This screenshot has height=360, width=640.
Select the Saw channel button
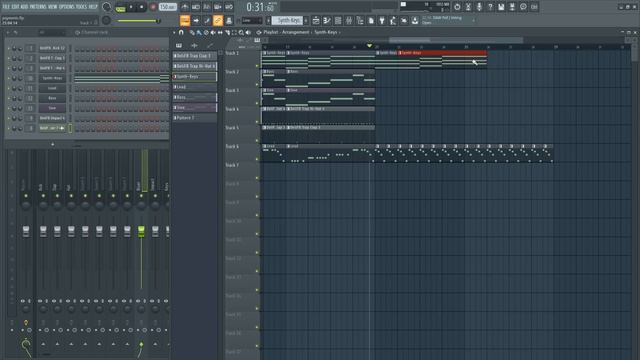(x=52, y=108)
